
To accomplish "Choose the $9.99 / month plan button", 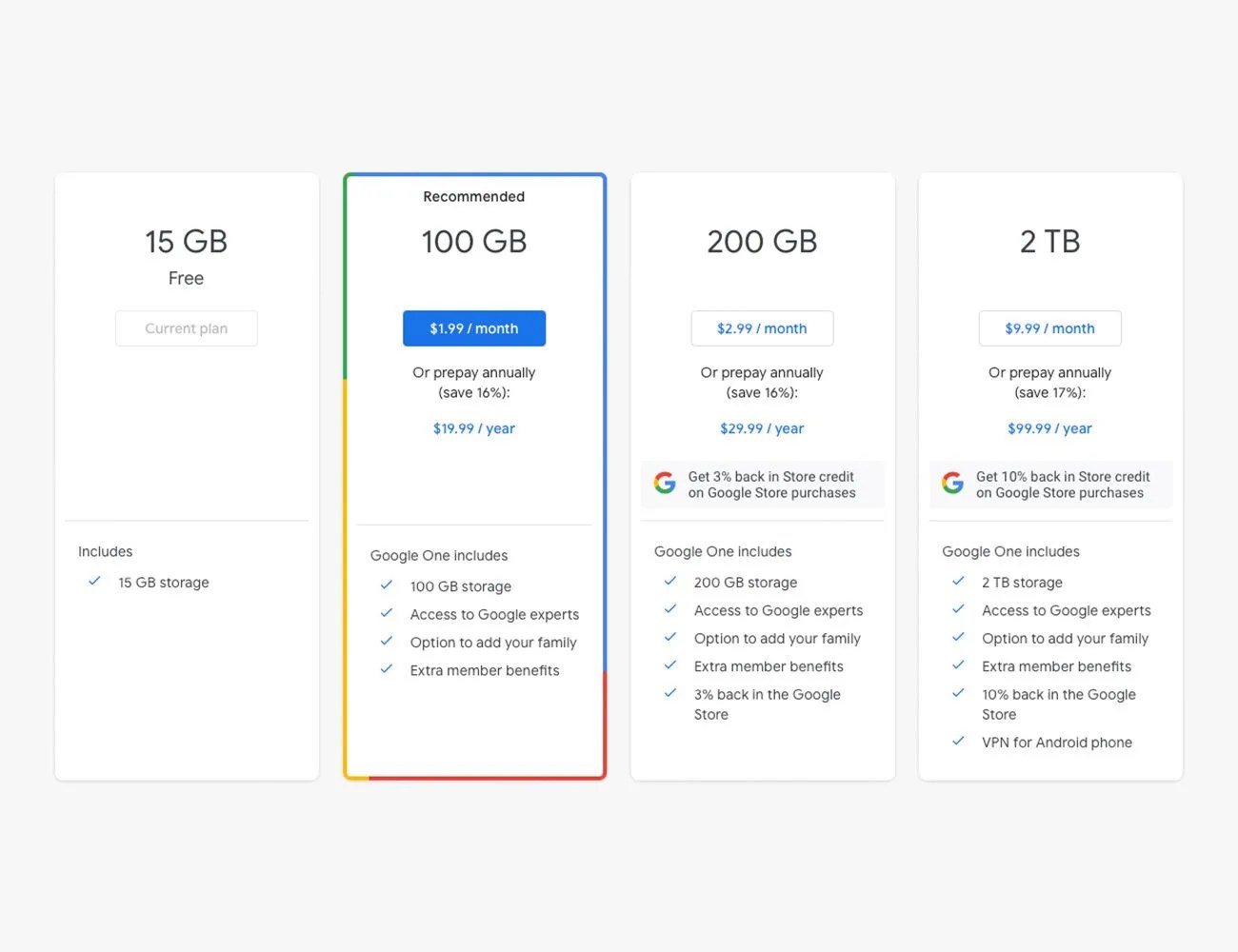I will (x=1049, y=328).
